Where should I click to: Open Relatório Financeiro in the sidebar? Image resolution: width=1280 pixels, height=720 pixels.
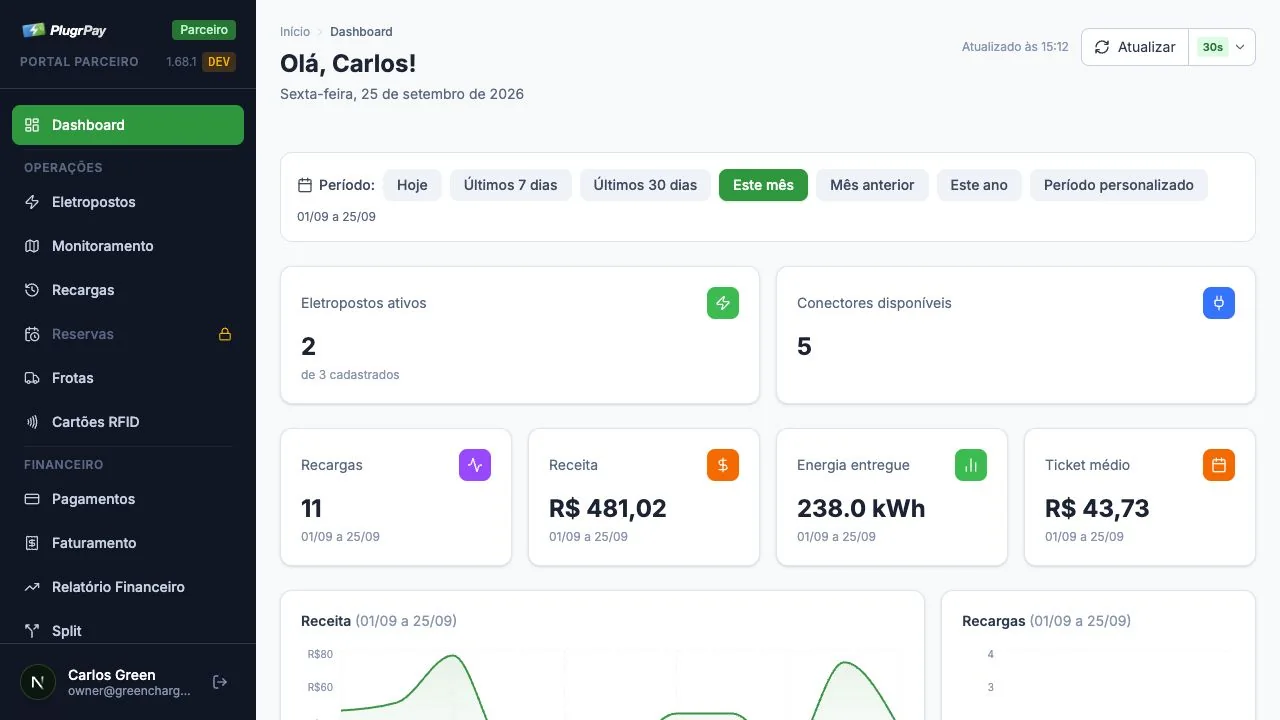coord(128,587)
